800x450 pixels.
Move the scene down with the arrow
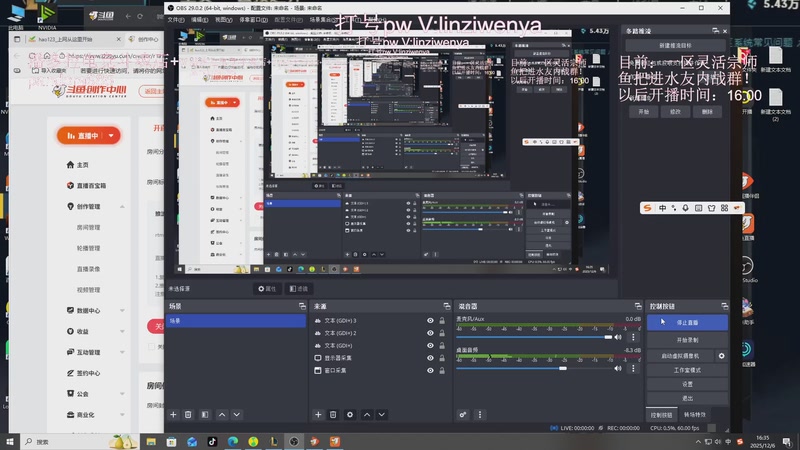[237, 415]
